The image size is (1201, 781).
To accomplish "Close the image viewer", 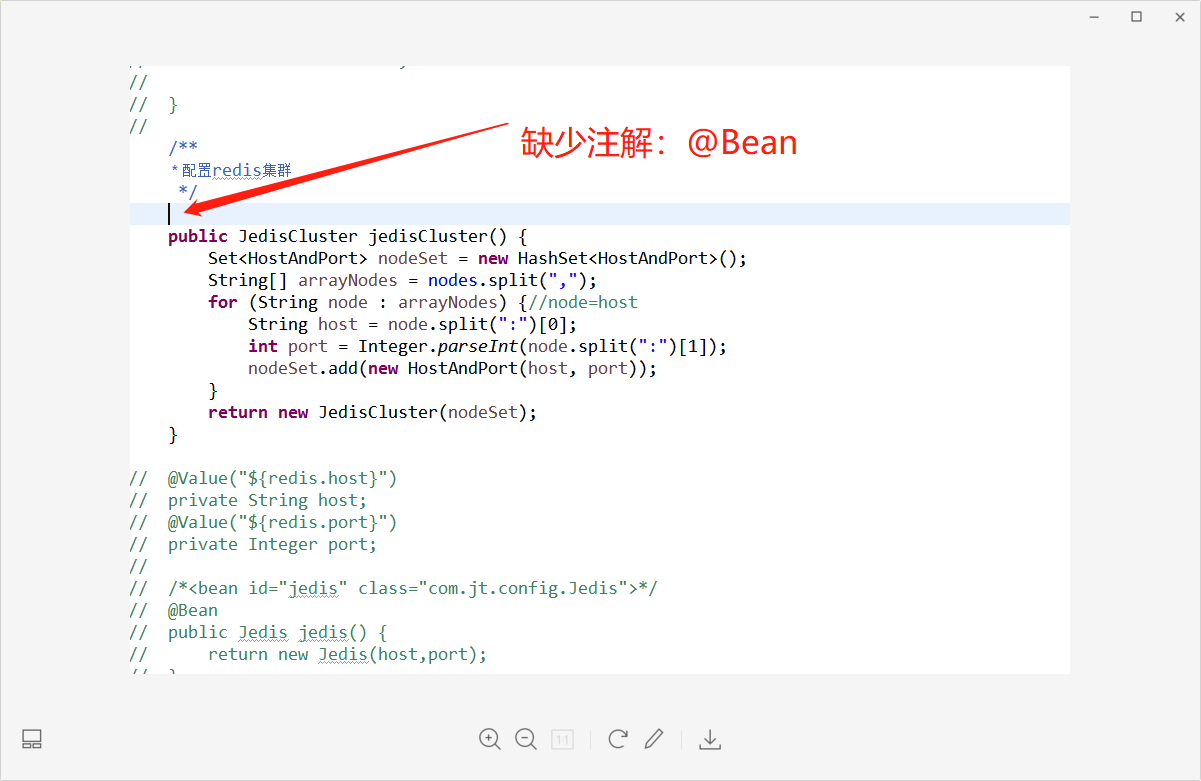I will click(x=1179, y=16).
